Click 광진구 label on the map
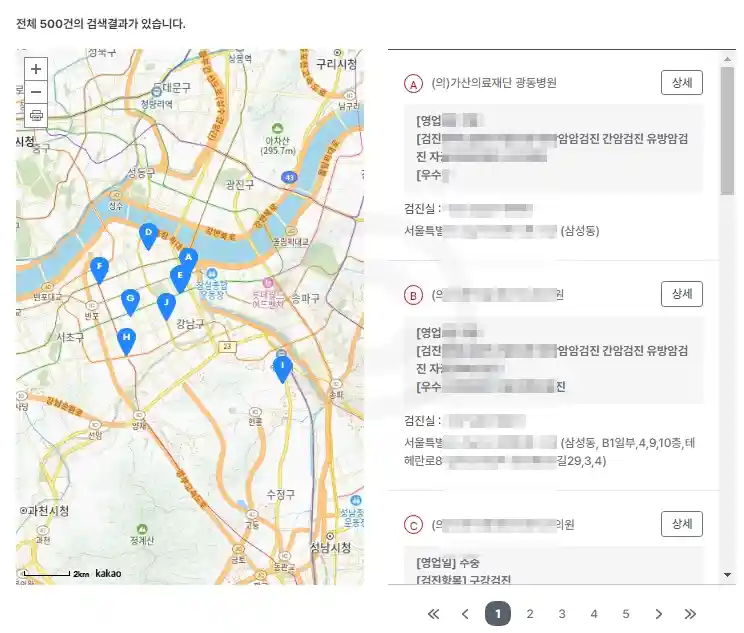Screen dimensions: 744x633 pyautogui.click(x=240, y=185)
